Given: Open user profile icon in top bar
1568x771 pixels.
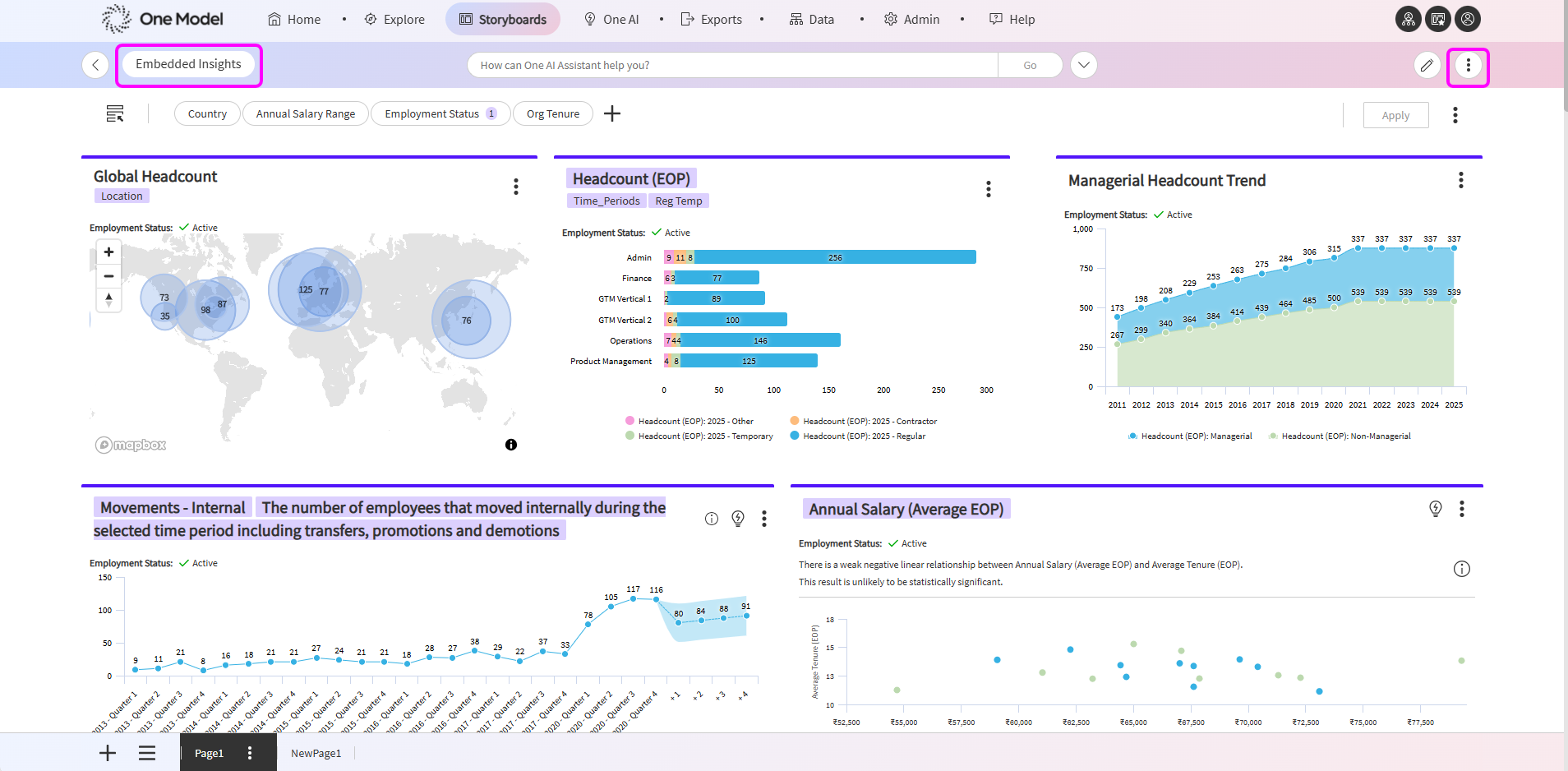Looking at the screenshot, I should pos(1468,19).
